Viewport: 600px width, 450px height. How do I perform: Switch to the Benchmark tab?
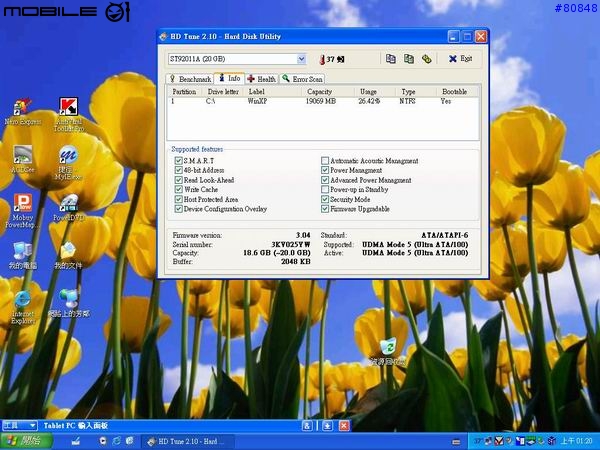pyautogui.click(x=191, y=79)
